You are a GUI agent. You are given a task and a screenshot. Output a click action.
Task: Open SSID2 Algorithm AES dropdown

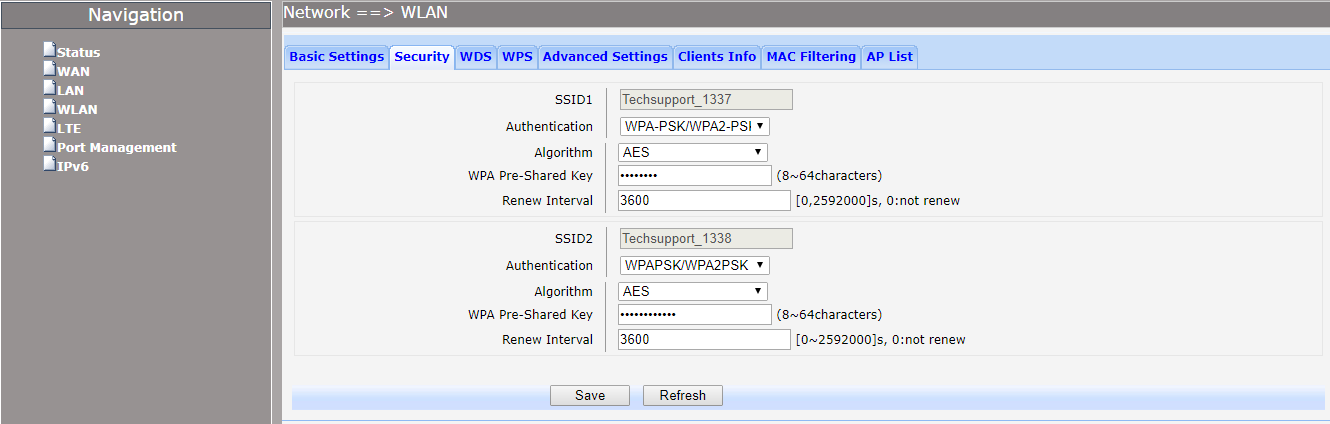click(693, 291)
